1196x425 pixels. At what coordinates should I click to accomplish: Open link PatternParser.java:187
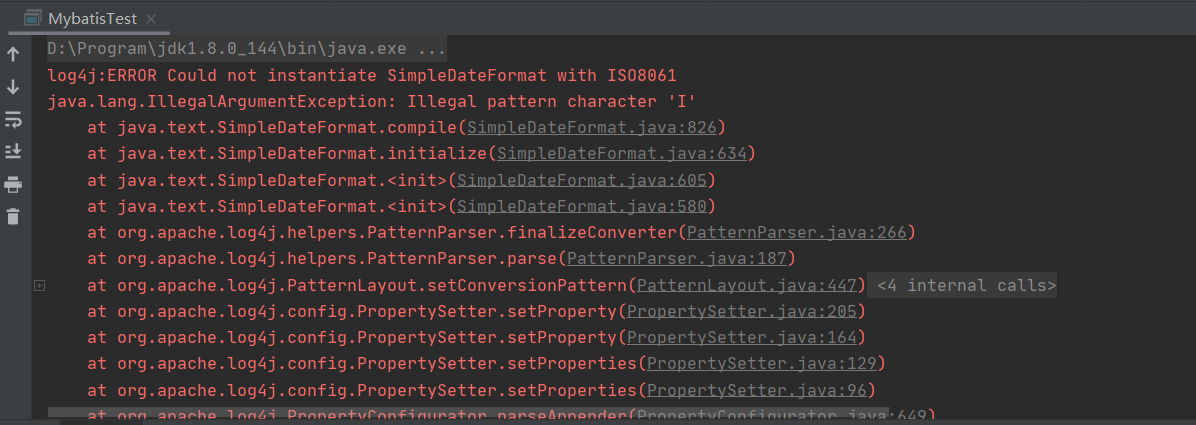[x=677, y=259]
